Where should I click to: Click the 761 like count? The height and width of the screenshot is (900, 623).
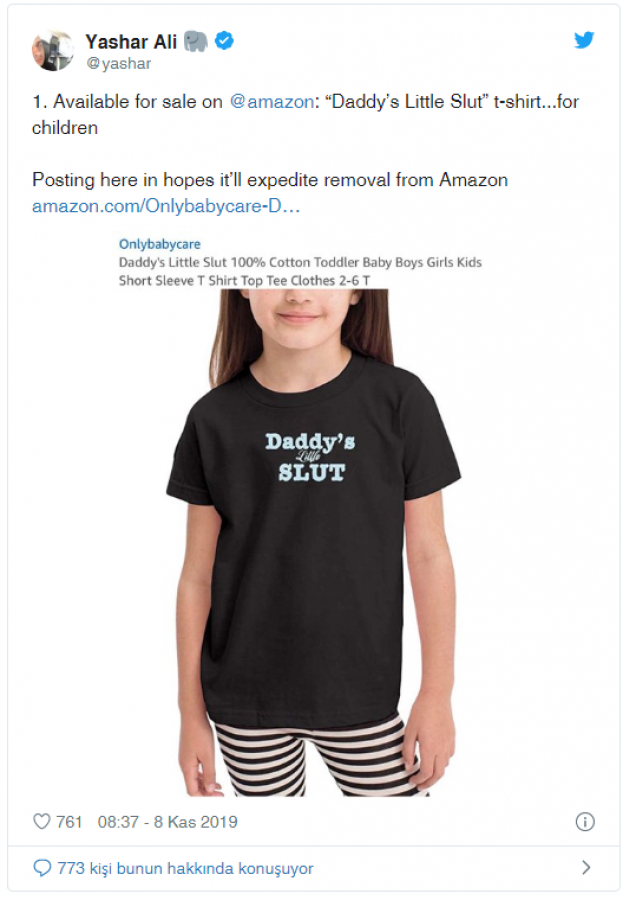tap(69, 822)
